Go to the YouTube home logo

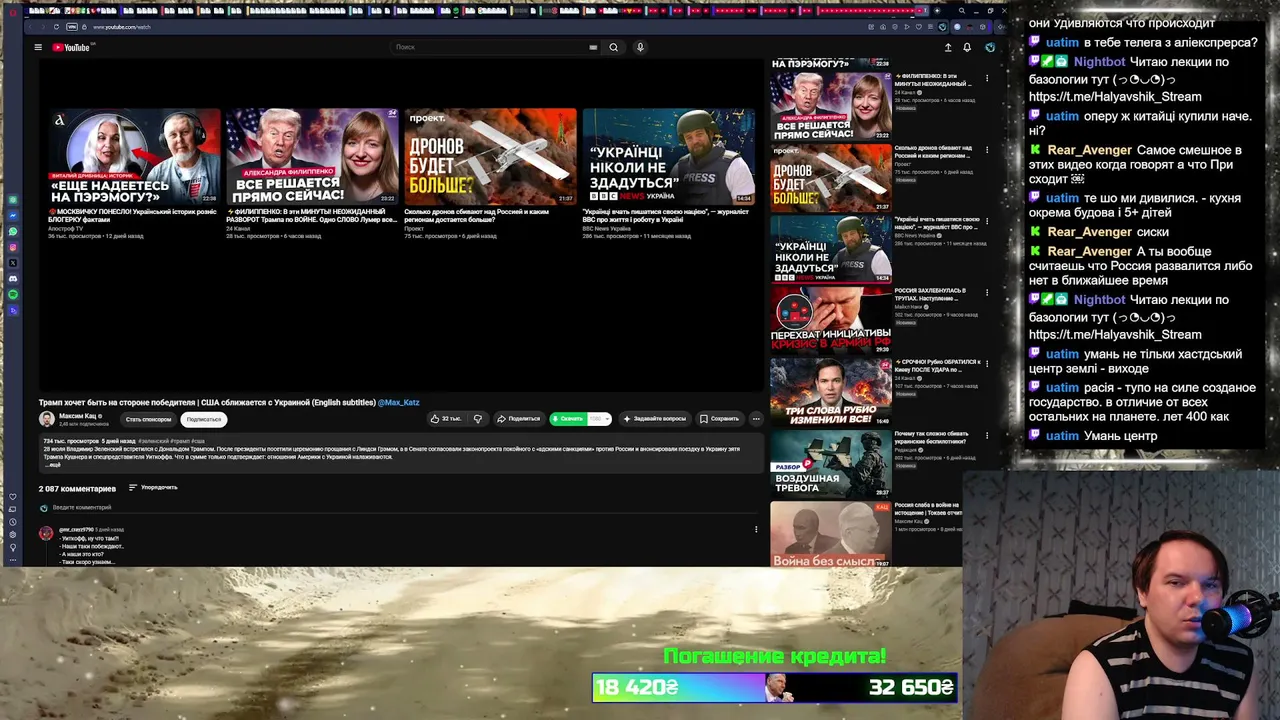click(72, 47)
